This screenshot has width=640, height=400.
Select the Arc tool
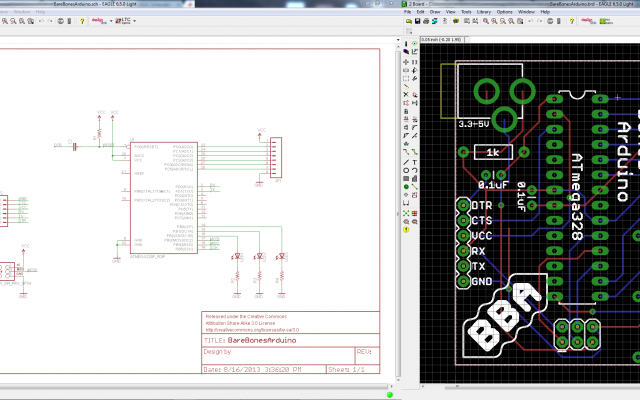tap(415, 170)
